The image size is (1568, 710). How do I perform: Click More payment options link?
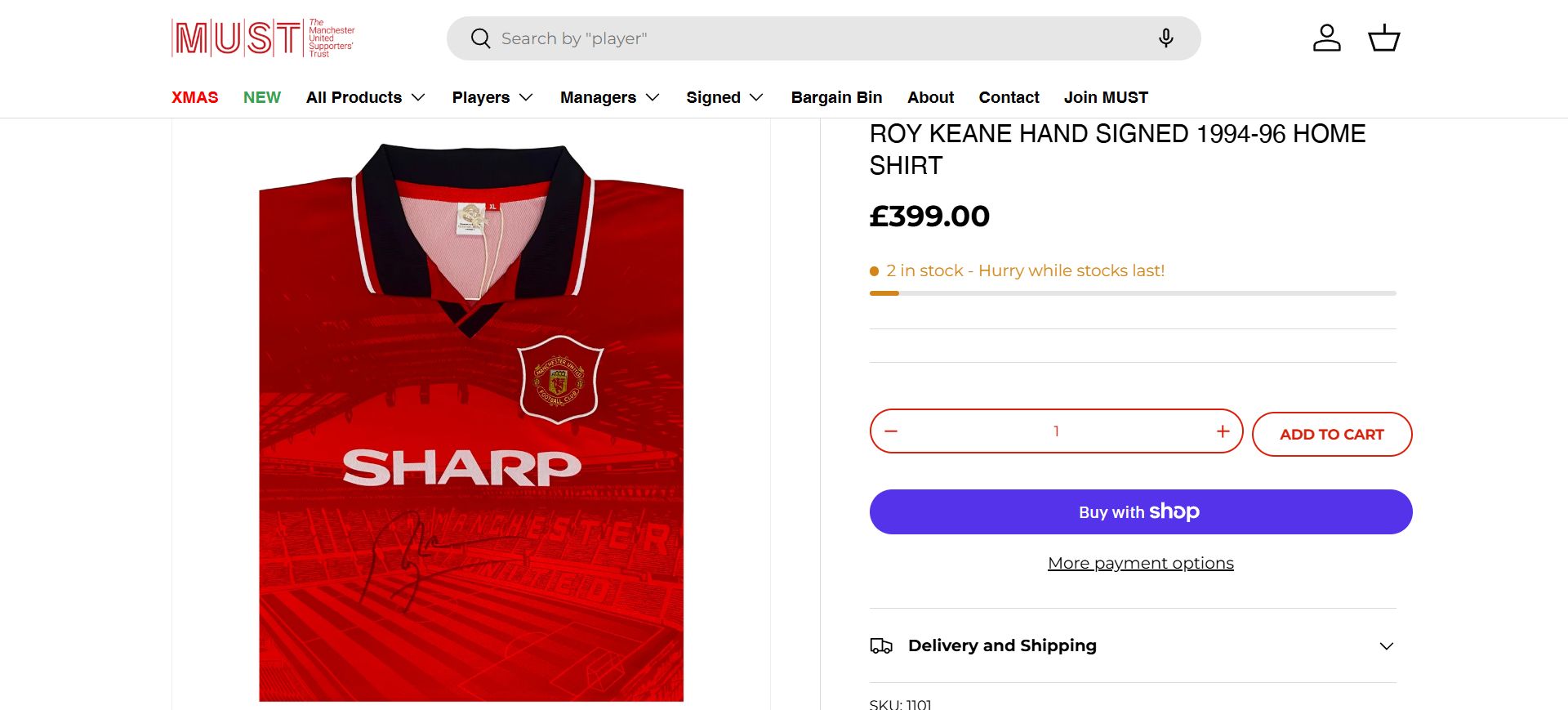coord(1140,563)
